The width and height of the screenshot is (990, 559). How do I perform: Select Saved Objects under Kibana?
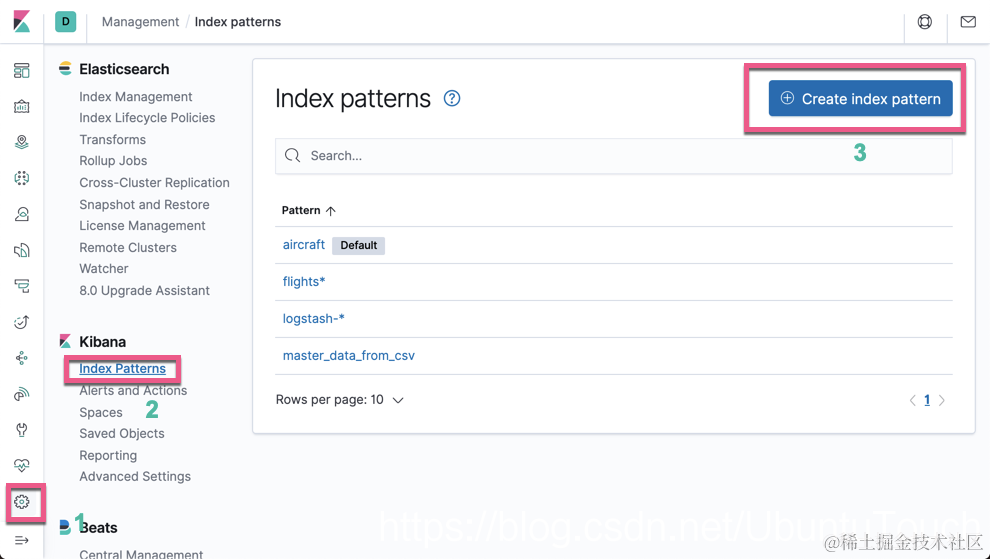tap(122, 433)
